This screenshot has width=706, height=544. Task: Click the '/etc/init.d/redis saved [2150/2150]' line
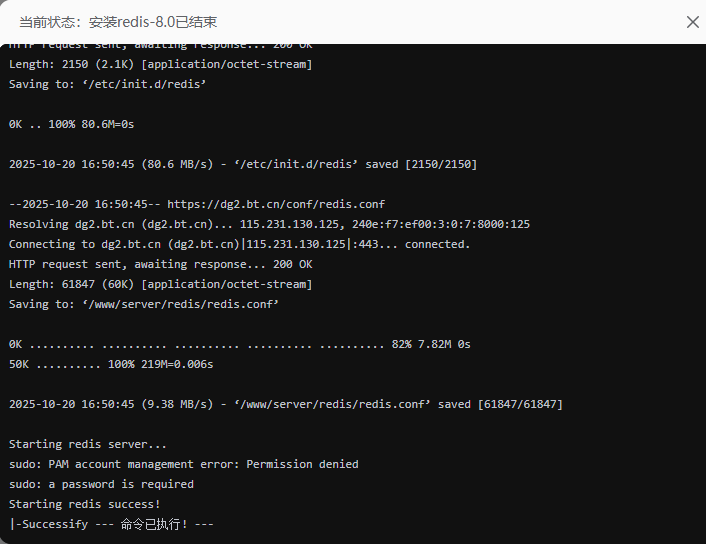pos(243,164)
